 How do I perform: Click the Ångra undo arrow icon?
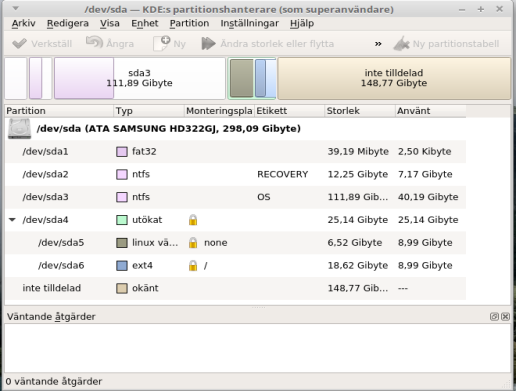pyautogui.click(x=94, y=43)
